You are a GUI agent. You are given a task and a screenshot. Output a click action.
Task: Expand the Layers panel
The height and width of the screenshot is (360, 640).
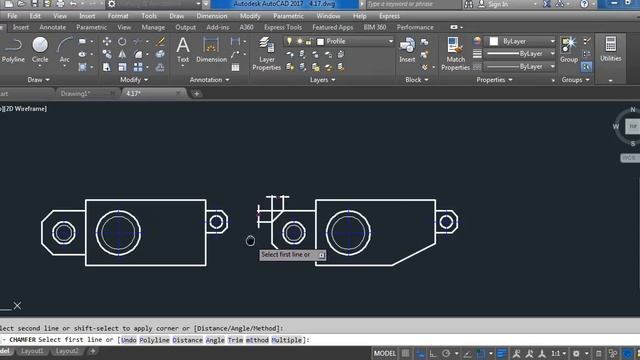click(x=322, y=80)
